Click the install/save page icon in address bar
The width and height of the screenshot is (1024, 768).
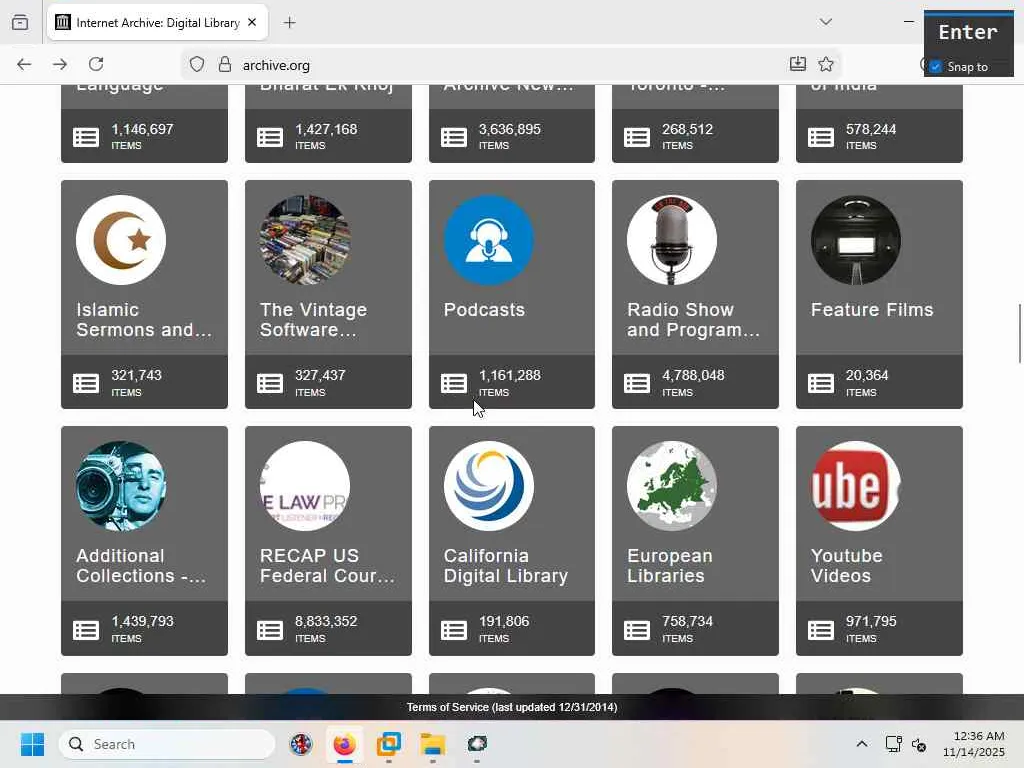point(797,64)
